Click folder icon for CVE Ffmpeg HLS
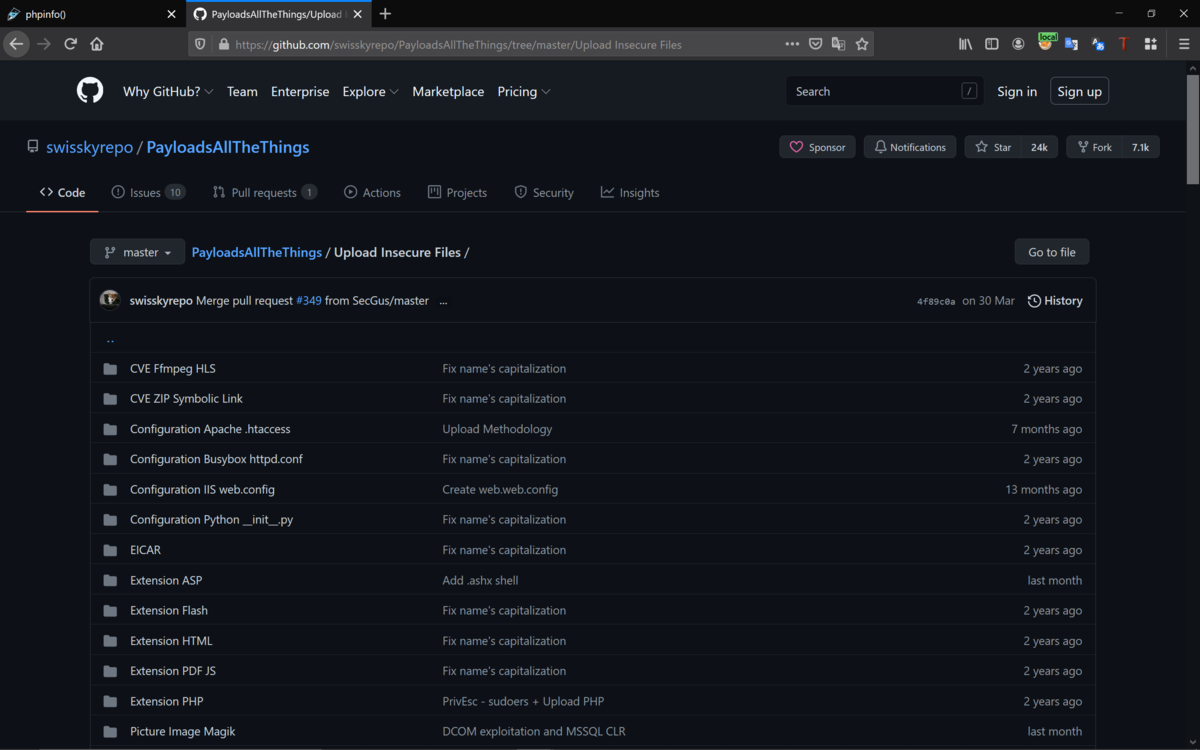Viewport: 1200px width, 750px height. [x=110, y=369]
